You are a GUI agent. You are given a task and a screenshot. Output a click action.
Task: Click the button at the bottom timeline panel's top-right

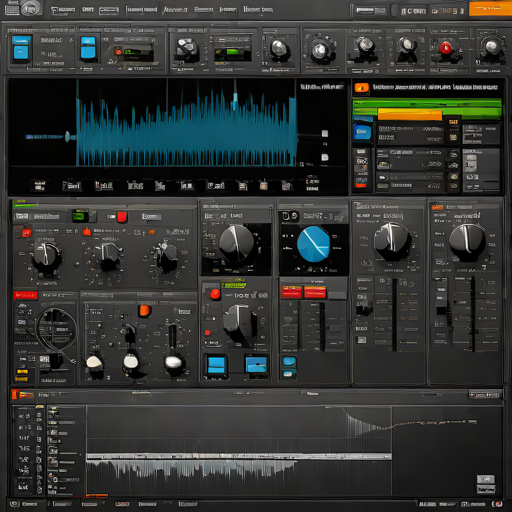(485, 395)
